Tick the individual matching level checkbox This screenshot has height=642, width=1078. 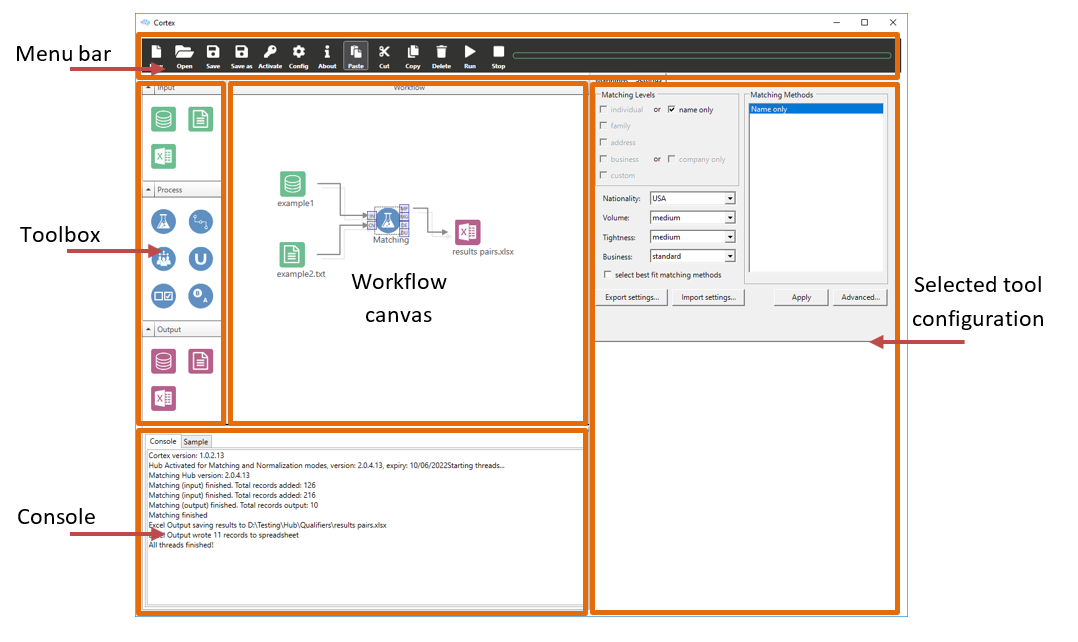[x=604, y=109]
